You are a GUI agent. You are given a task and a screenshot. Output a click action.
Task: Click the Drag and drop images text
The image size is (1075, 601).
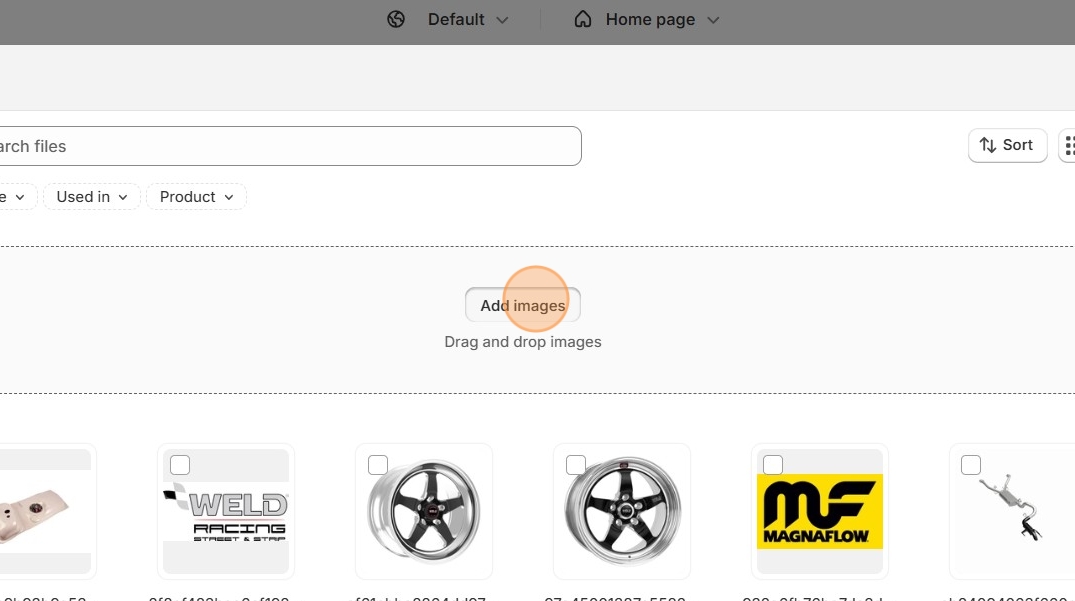[x=522, y=342]
